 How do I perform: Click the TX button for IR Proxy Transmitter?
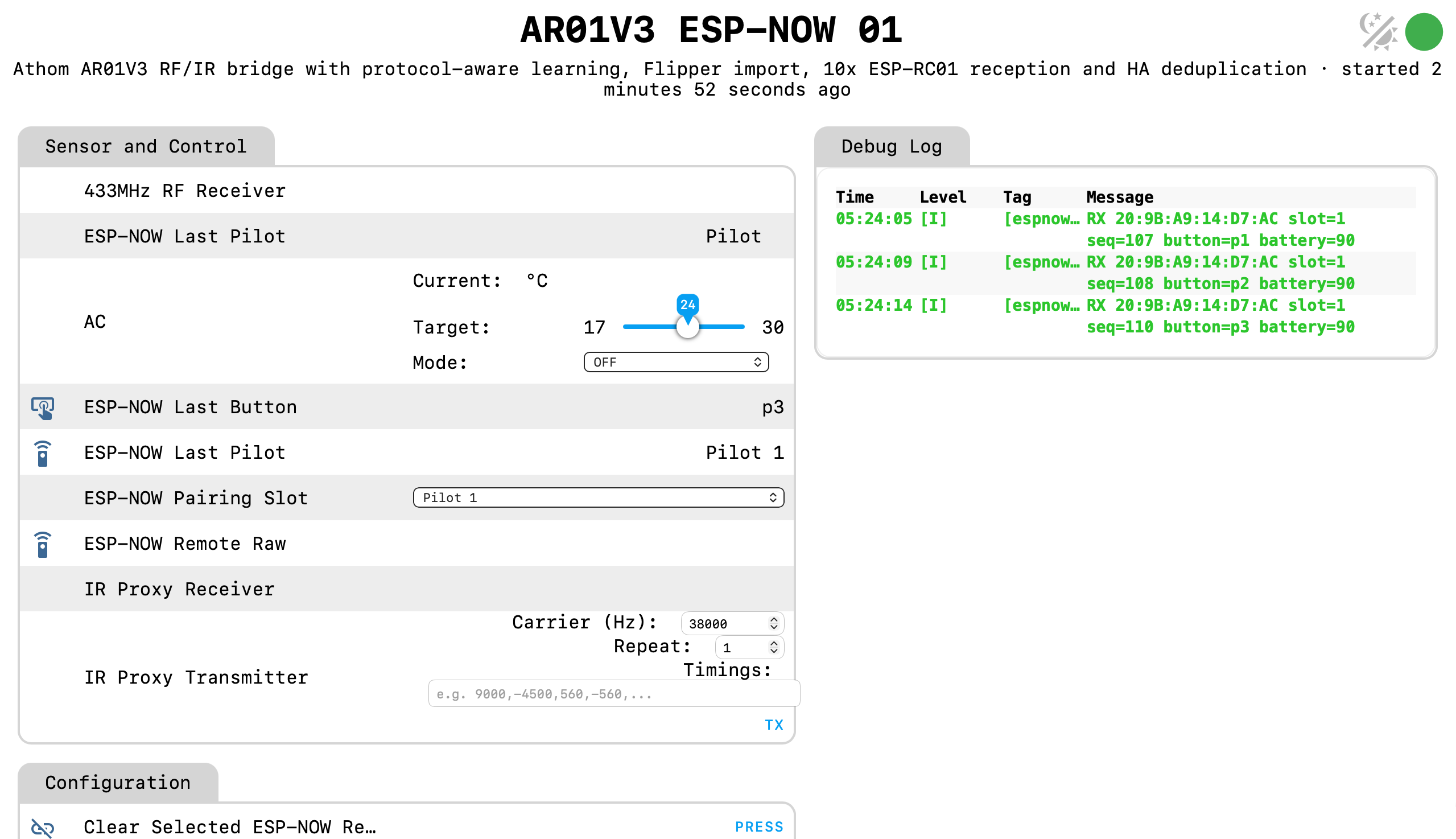click(774, 725)
